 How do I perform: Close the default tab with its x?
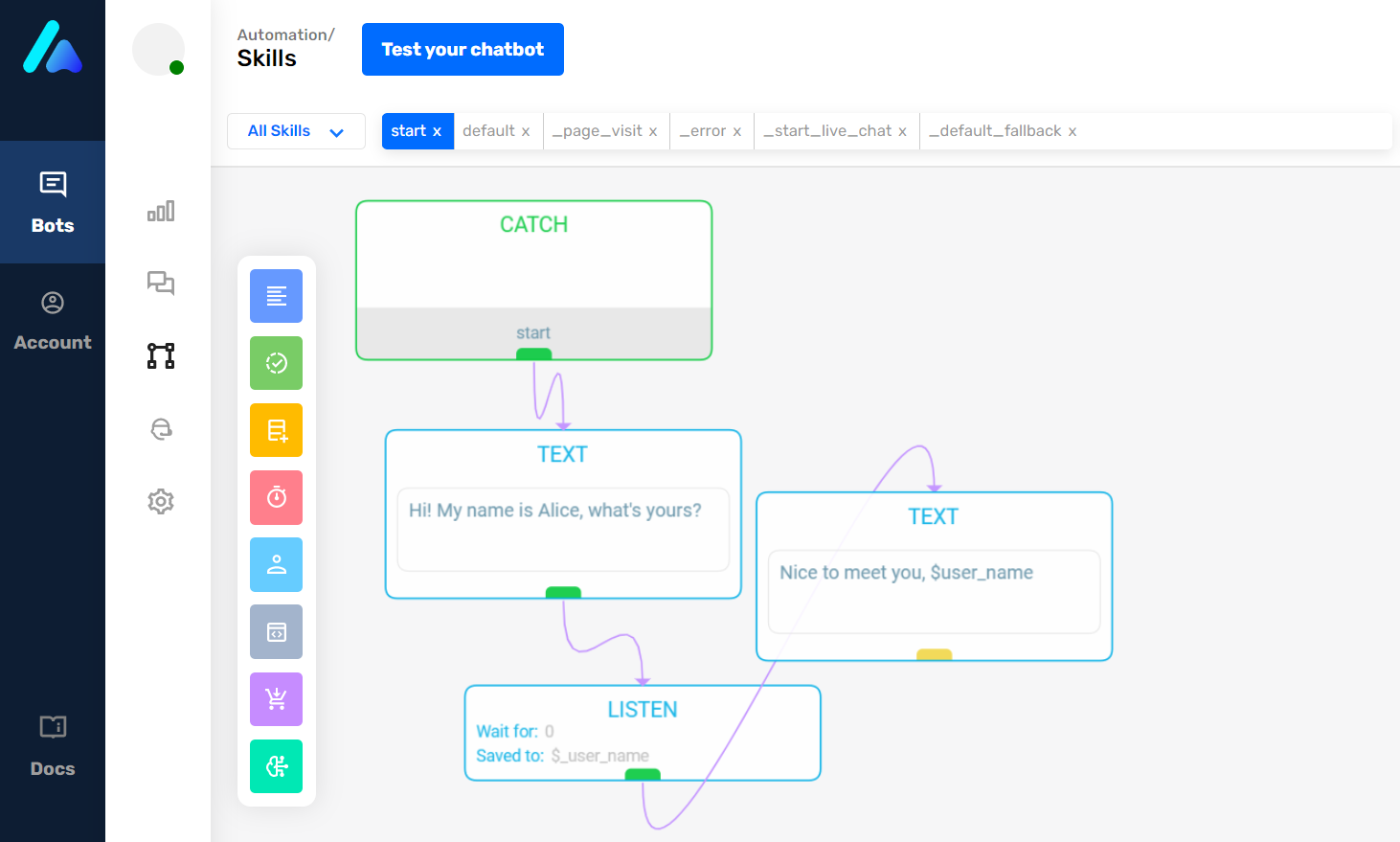(526, 132)
